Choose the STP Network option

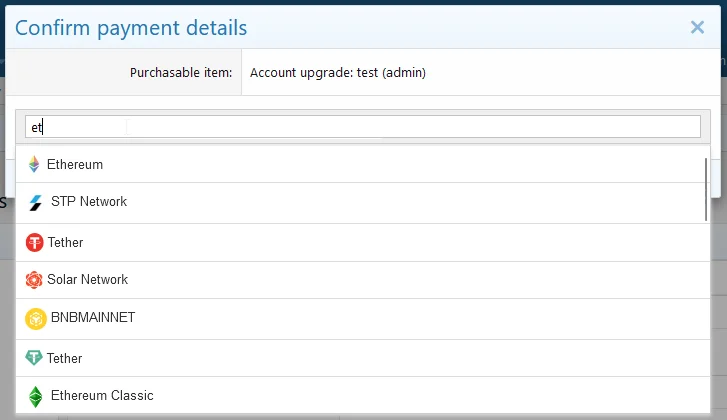pos(89,202)
